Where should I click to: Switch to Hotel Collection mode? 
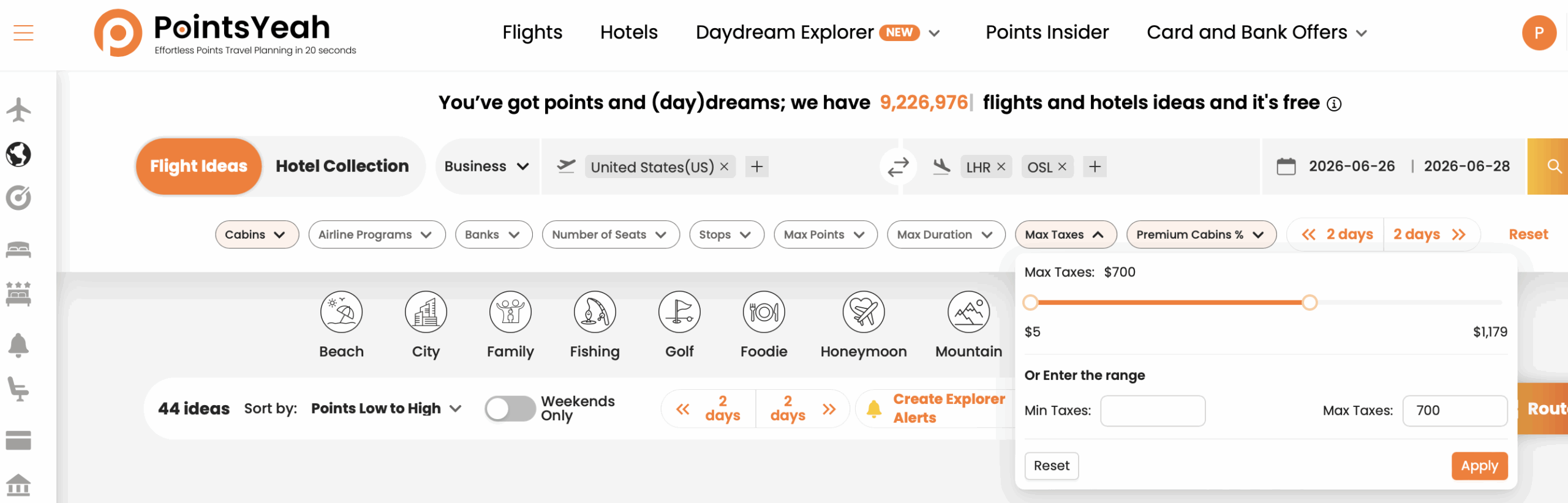[342, 166]
